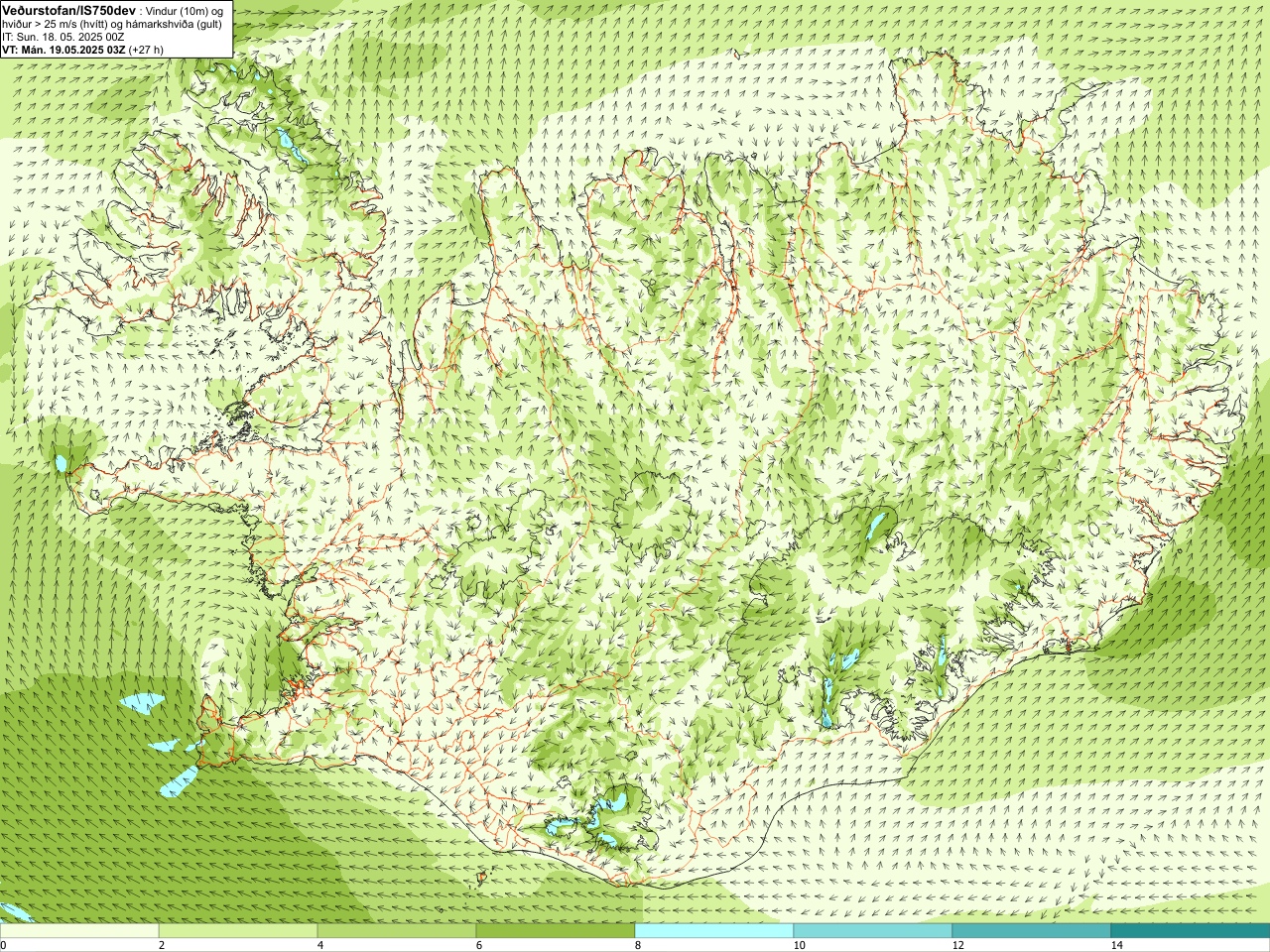Select the turquoise 10–12 m/s legend swatch
The height and width of the screenshot is (952, 1270).
pos(873,931)
